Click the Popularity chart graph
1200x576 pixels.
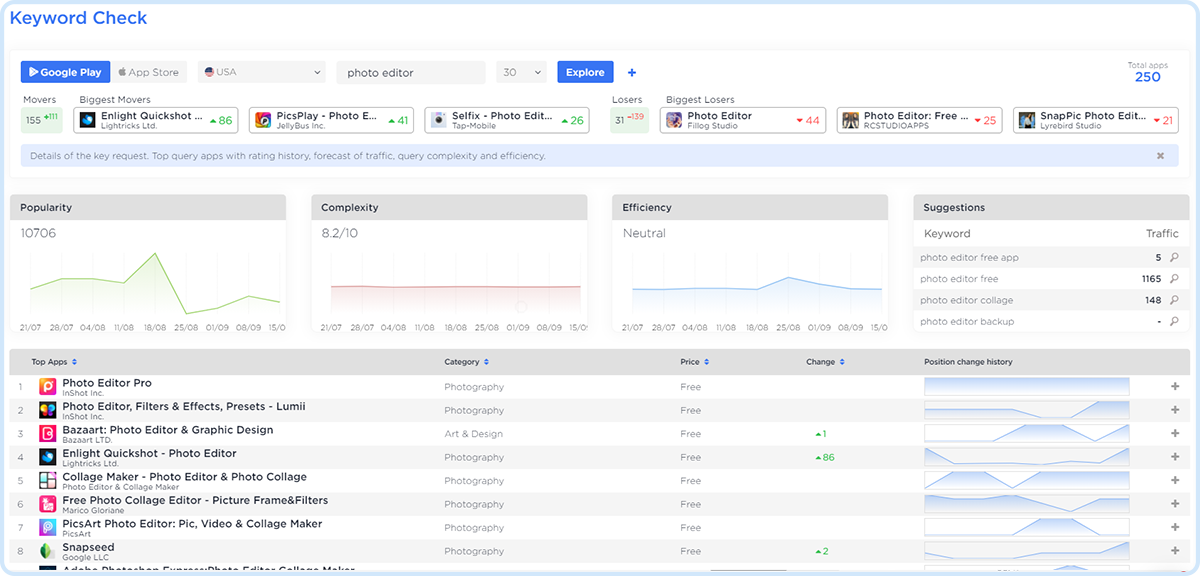(x=150, y=285)
